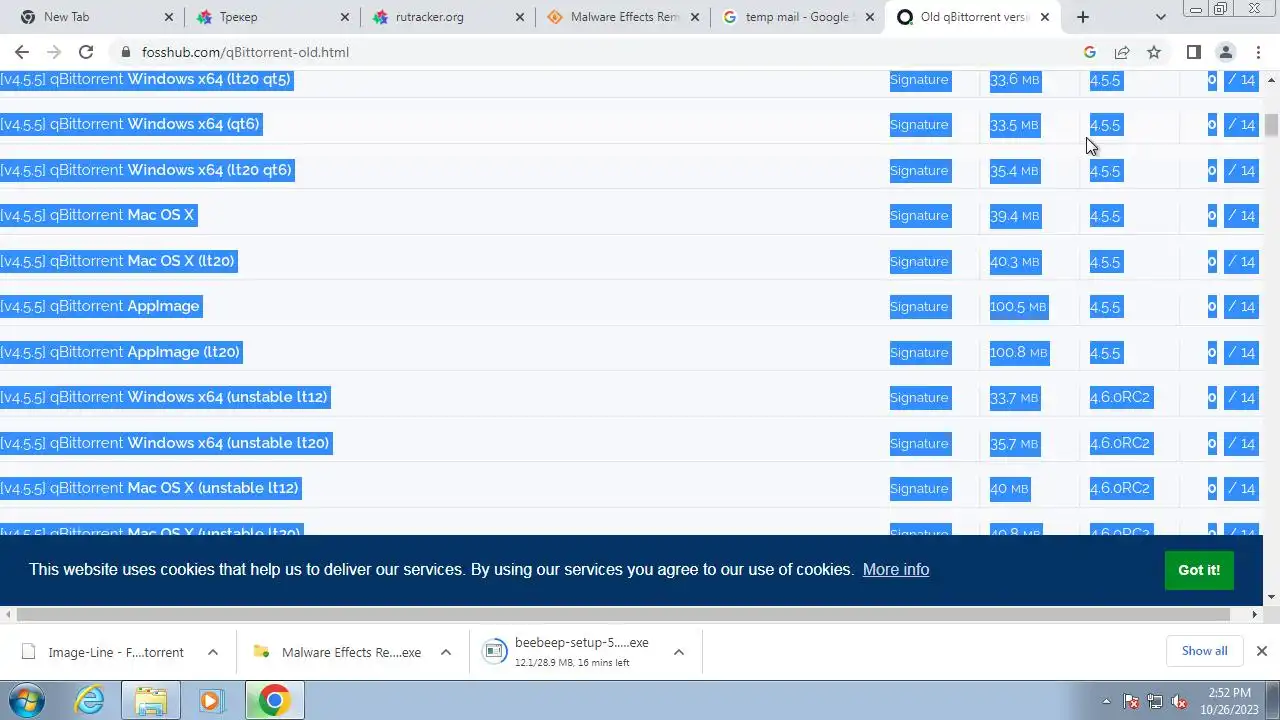Image resolution: width=1280 pixels, height=720 pixels.
Task: View site security lock icon
Action: pos(125,52)
